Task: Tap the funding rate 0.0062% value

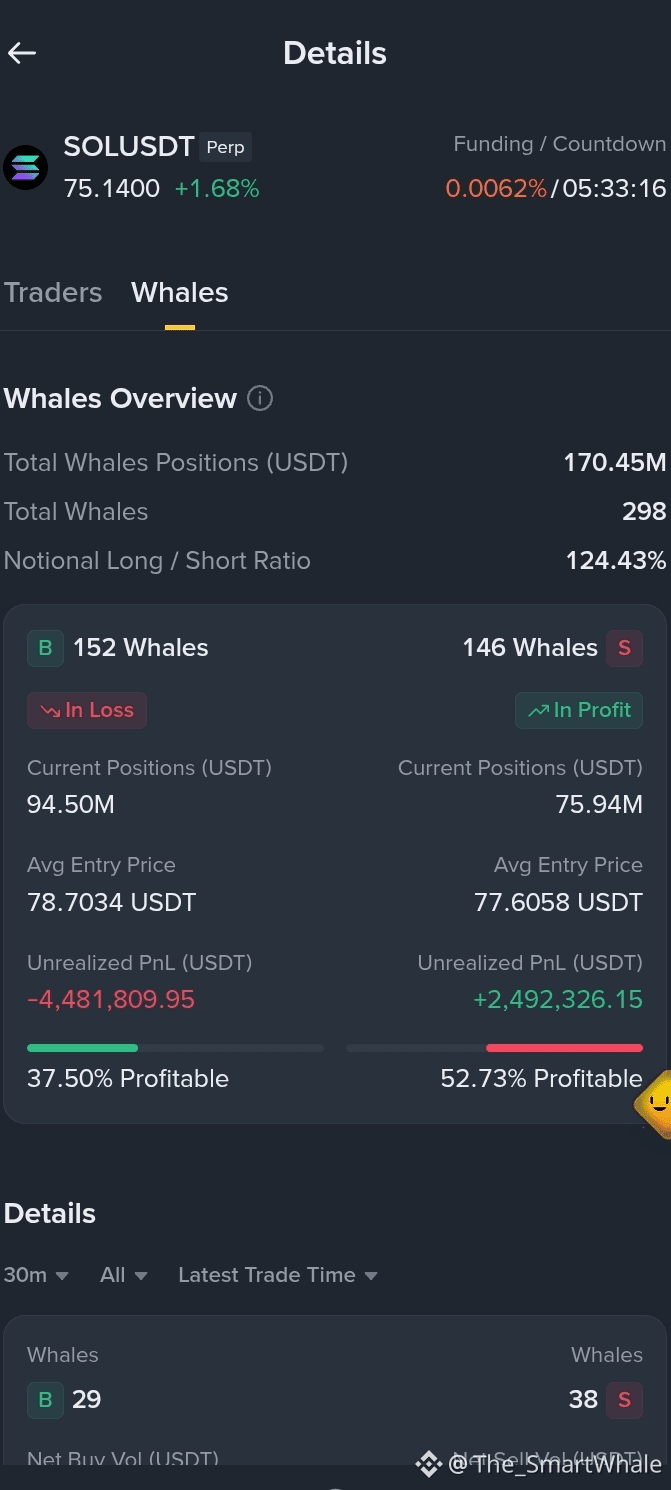Action: 496,188
